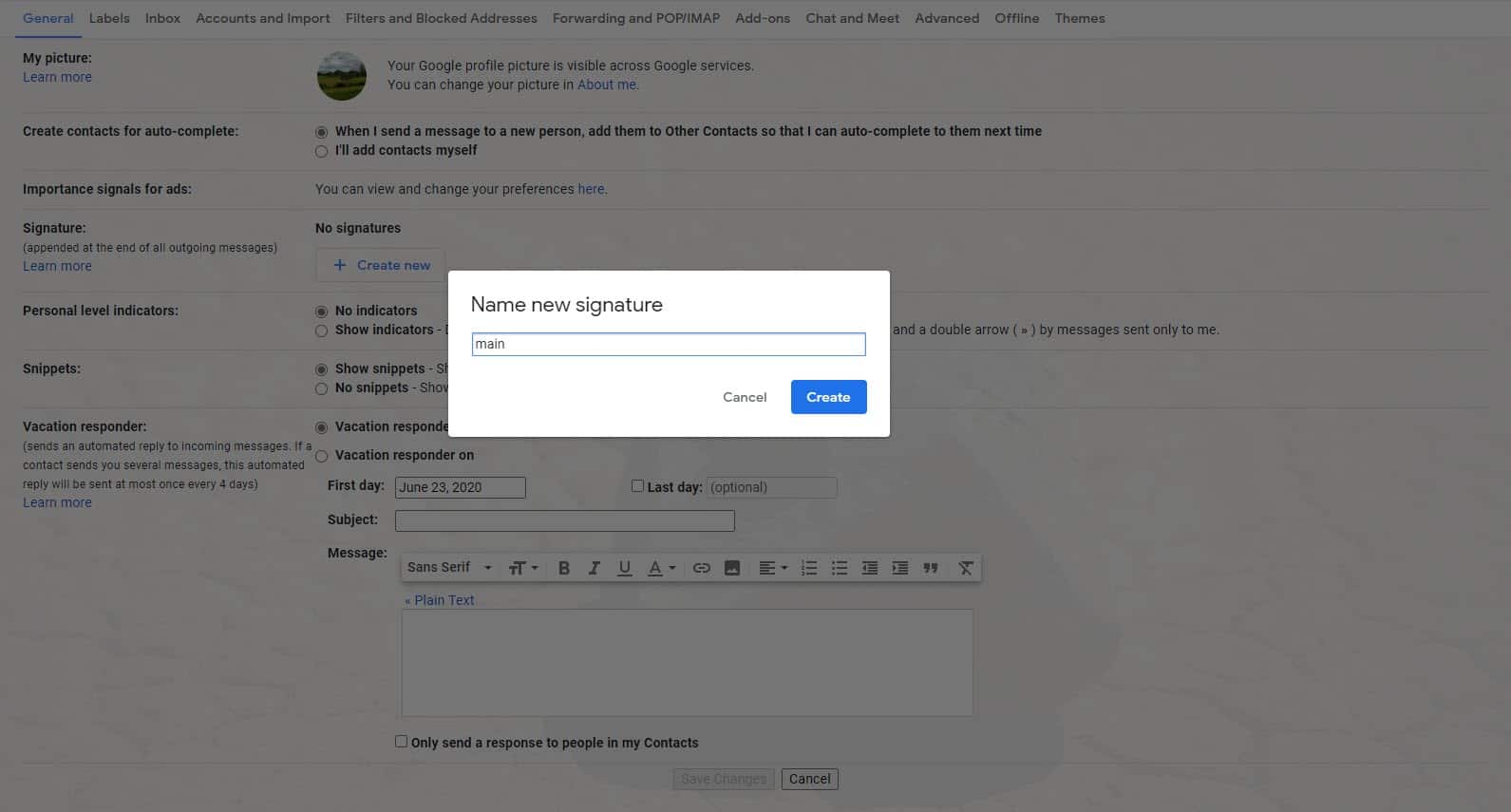Open Filters and Blocked Addresses tab
The height and width of the screenshot is (812, 1511).
441,18
